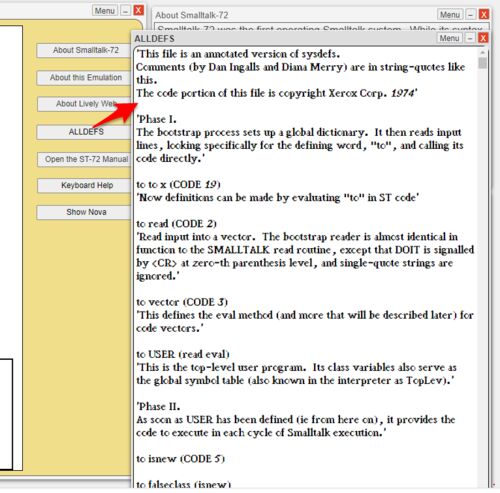Click the ALLDEFS scrollbar thumb
500x493 pixels.
tap(482, 63)
